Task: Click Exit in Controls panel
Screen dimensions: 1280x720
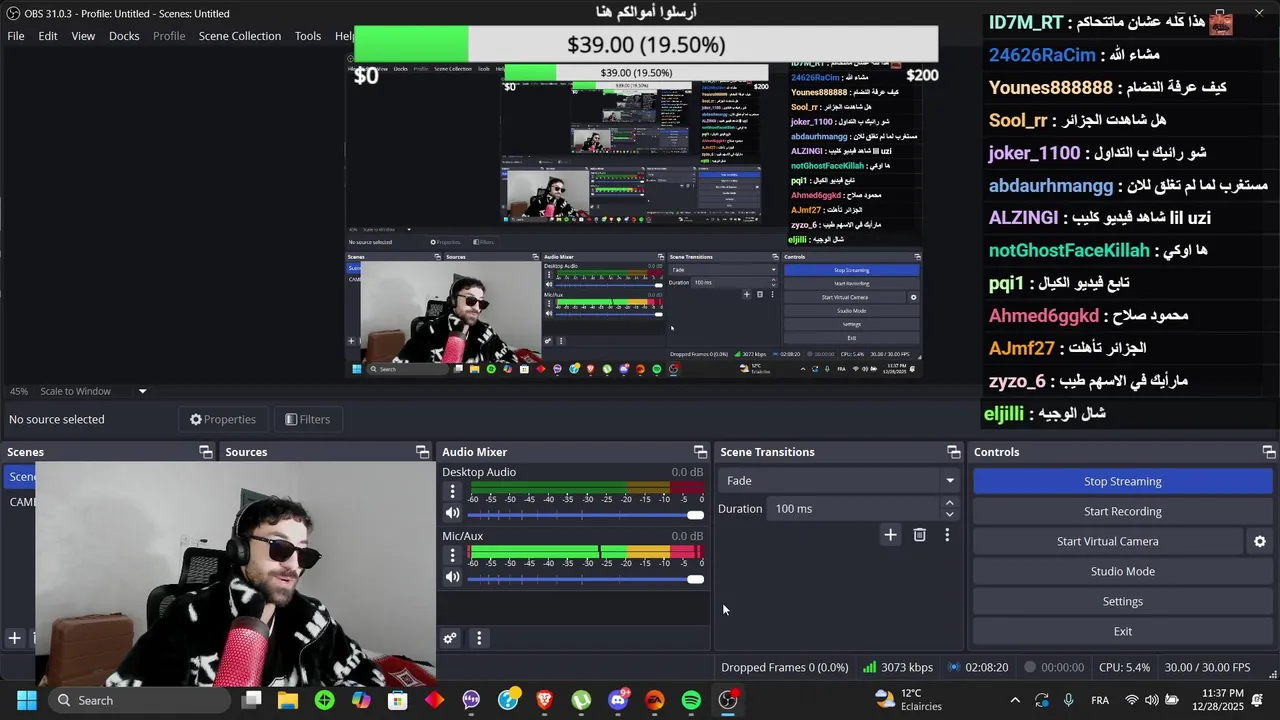Action: coord(1122,631)
